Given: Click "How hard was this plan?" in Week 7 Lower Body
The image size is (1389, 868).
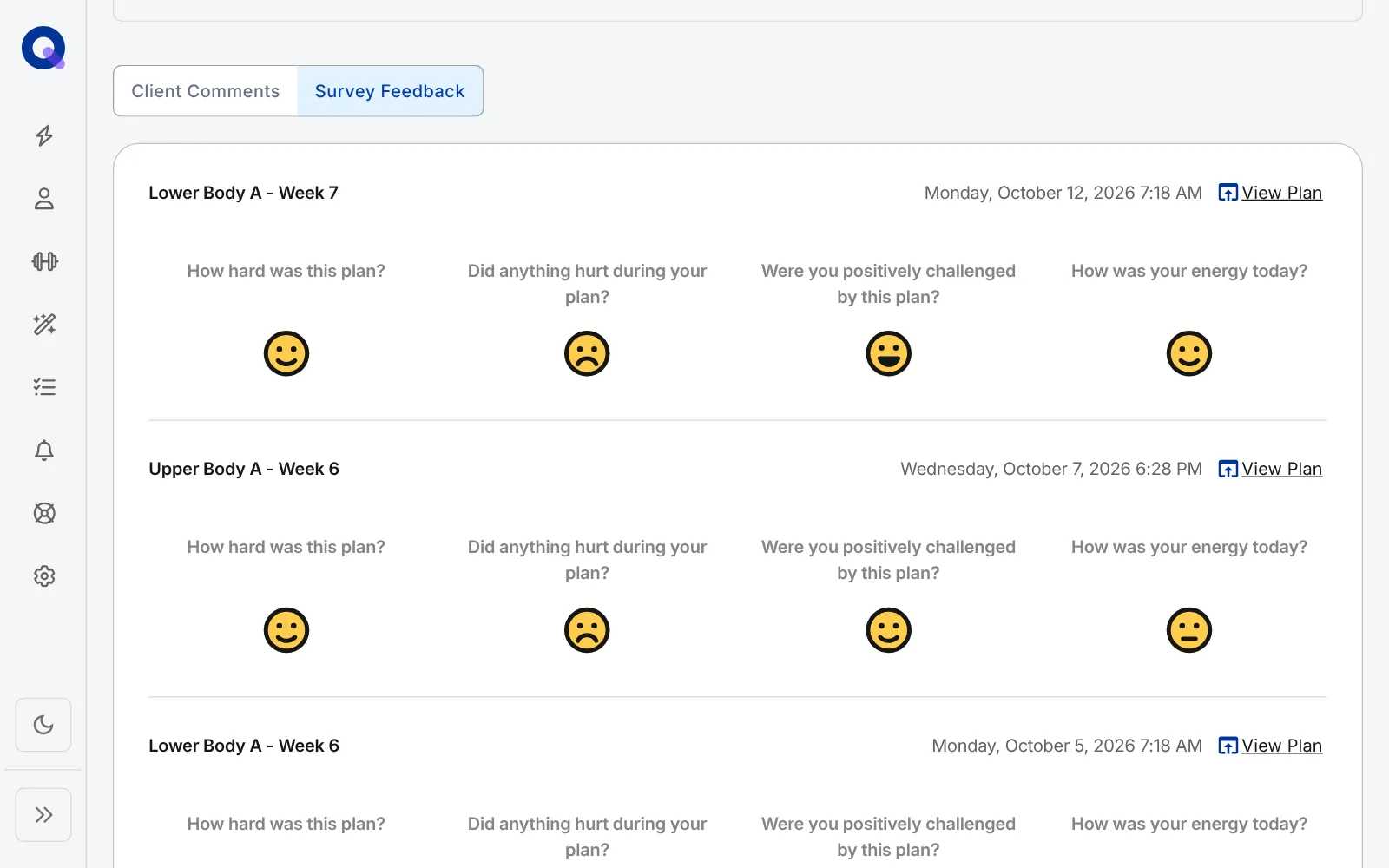Looking at the screenshot, I should click(286, 271).
